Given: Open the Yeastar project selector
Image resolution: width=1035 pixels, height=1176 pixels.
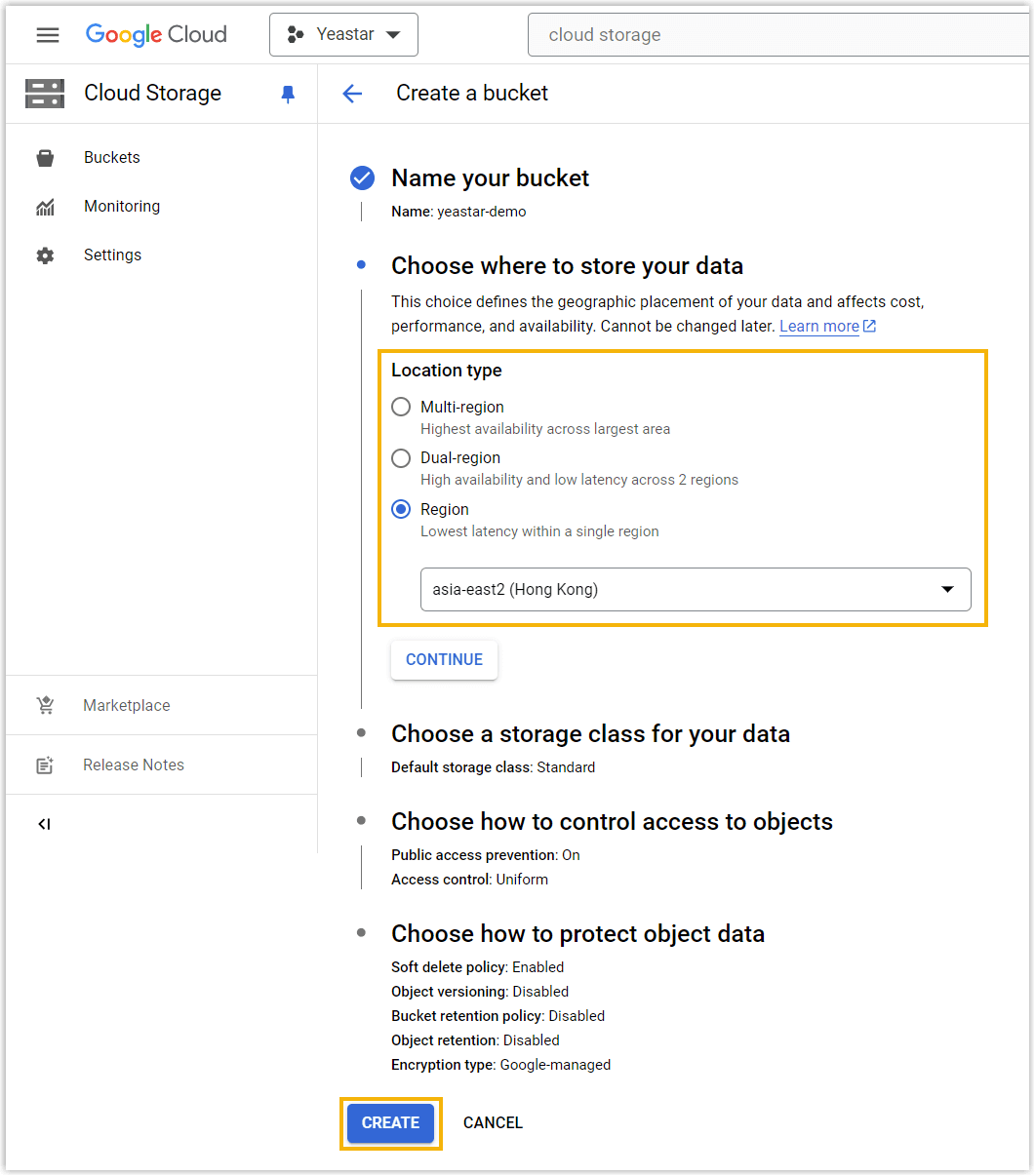Looking at the screenshot, I should click(343, 34).
